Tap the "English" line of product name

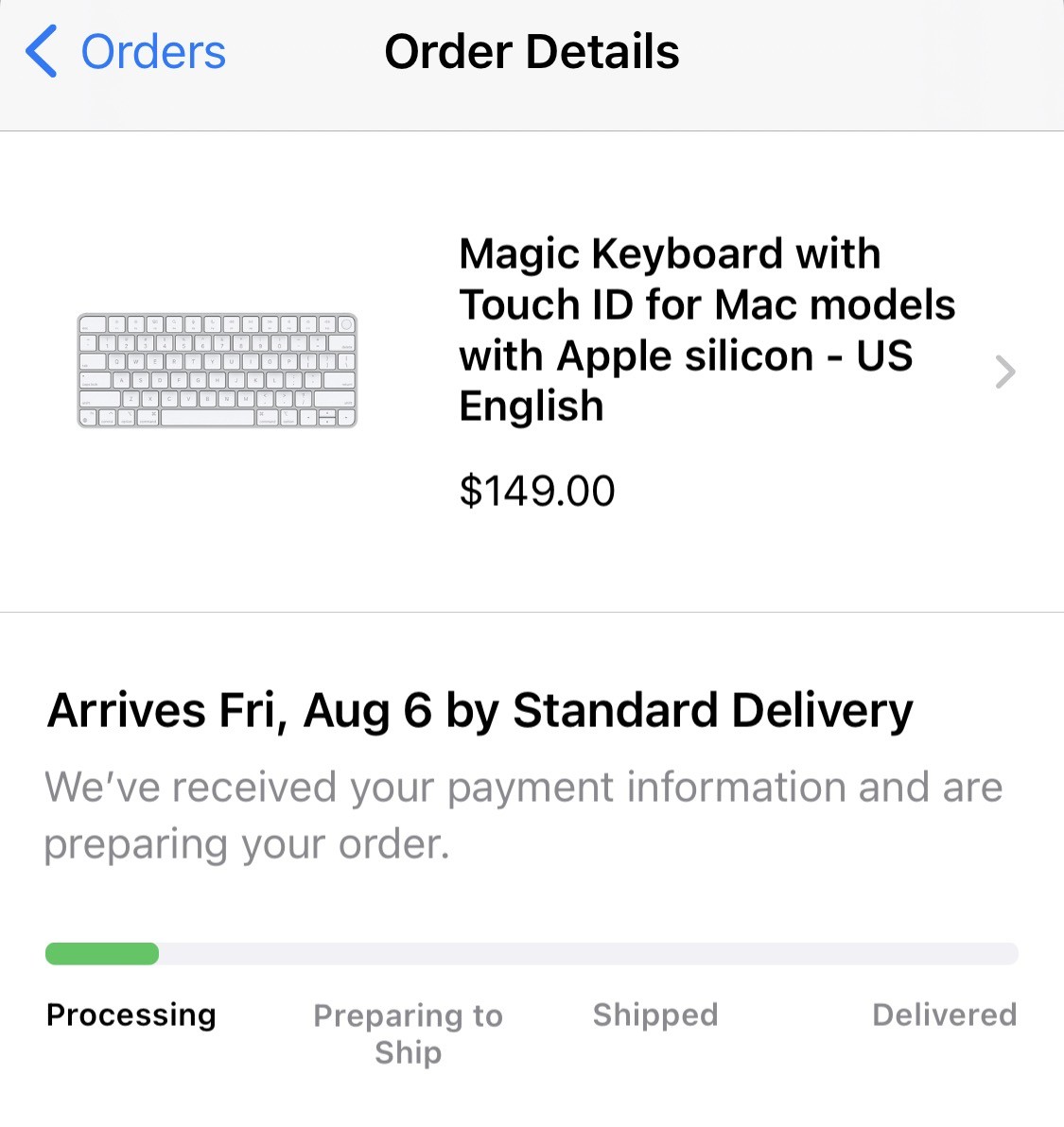click(x=532, y=407)
